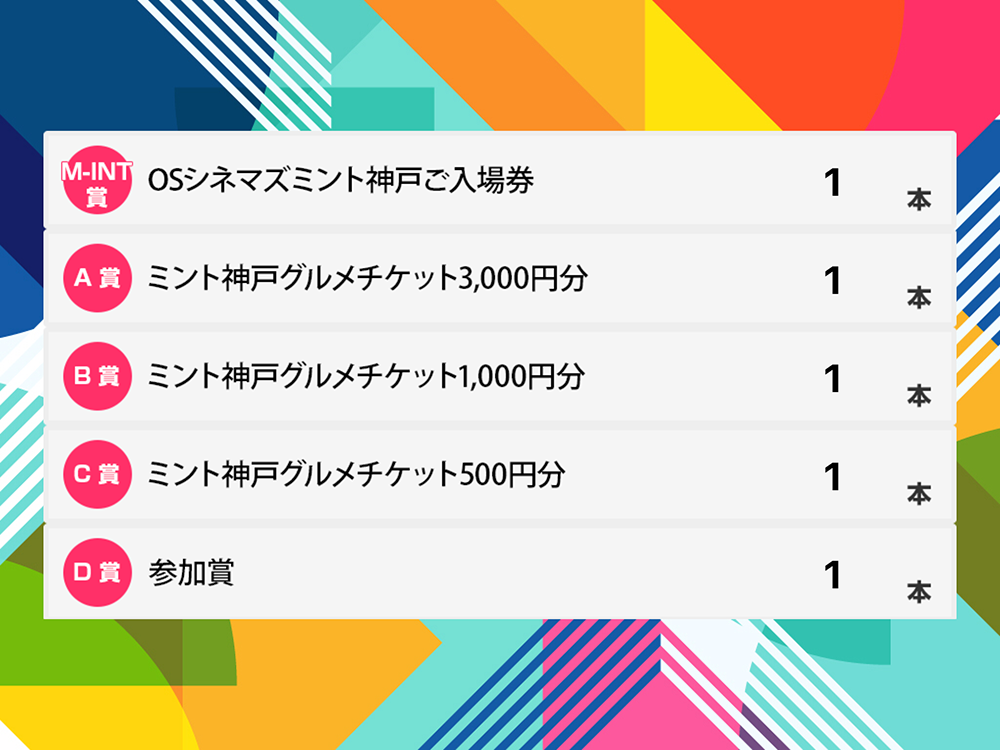Select the count number in A賞 row
The width and height of the screenshot is (1000, 750).
pos(832,281)
